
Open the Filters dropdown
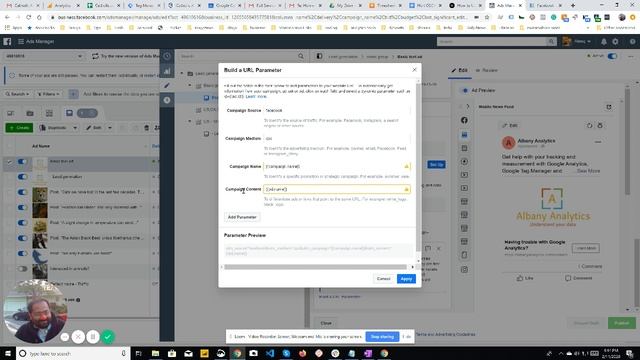tap(49, 94)
